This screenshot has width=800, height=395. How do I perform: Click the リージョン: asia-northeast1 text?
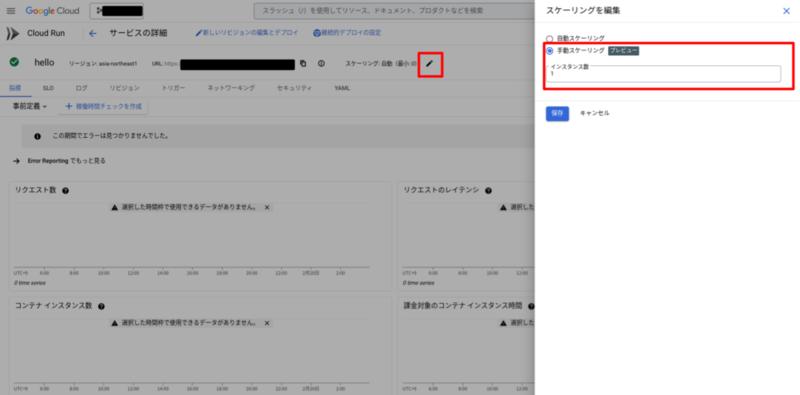103,64
